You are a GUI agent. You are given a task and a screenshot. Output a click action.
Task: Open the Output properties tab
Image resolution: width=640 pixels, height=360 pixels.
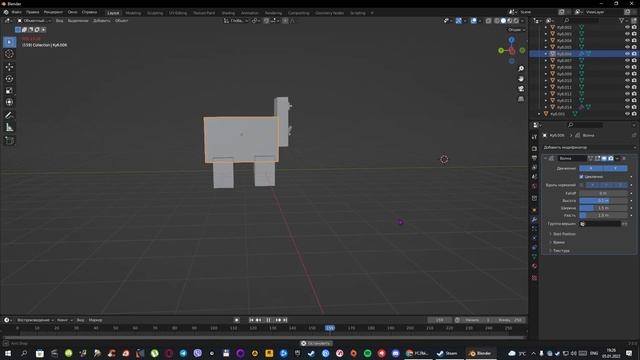[534, 158]
